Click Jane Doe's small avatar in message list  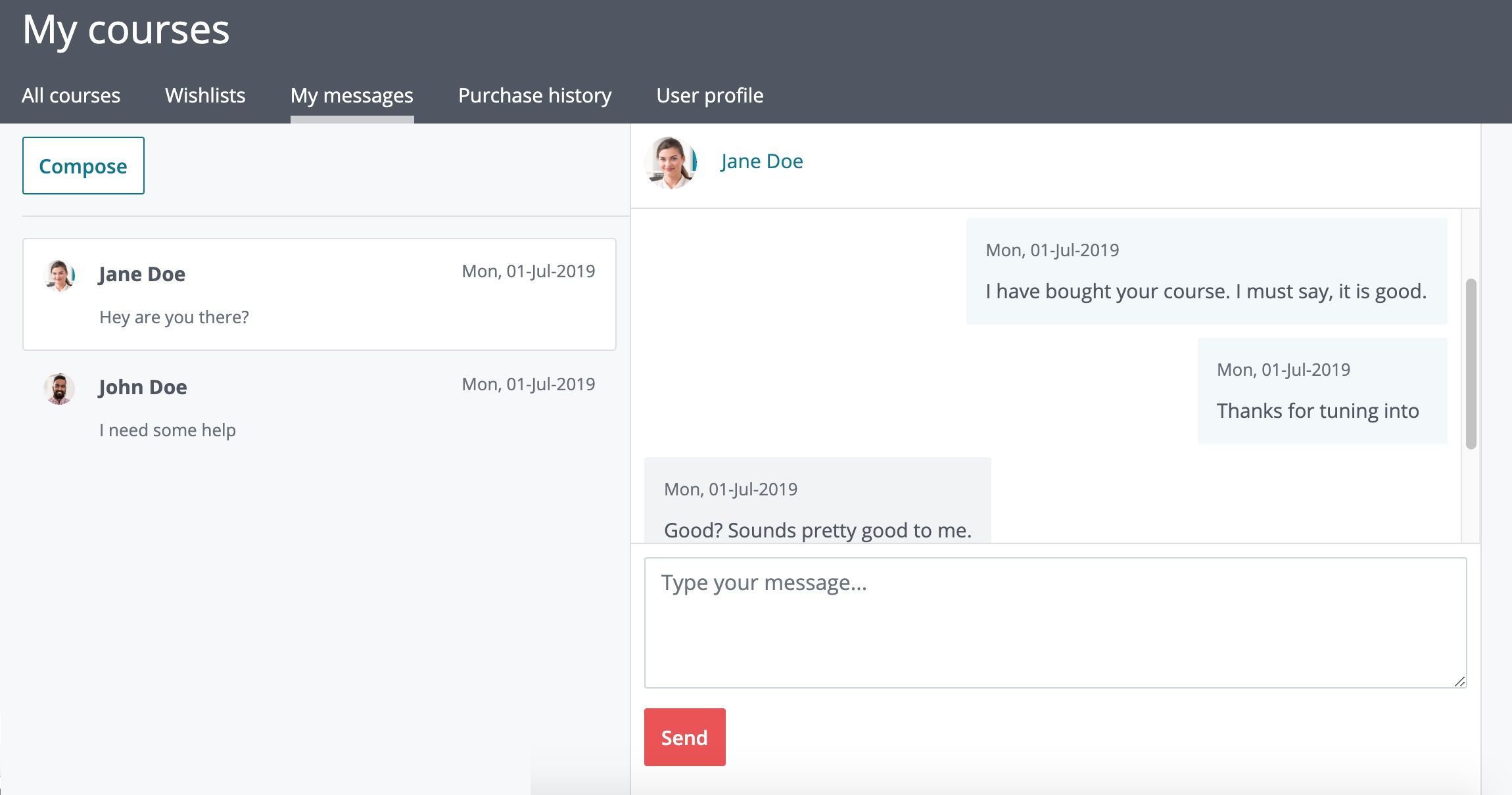pos(59,275)
